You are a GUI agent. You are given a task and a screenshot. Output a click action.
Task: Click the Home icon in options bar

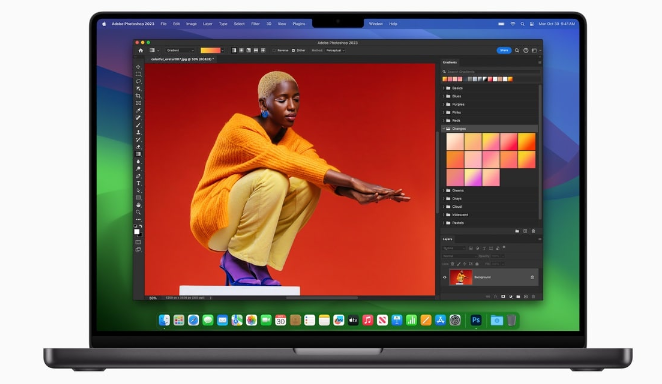point(141,50)
